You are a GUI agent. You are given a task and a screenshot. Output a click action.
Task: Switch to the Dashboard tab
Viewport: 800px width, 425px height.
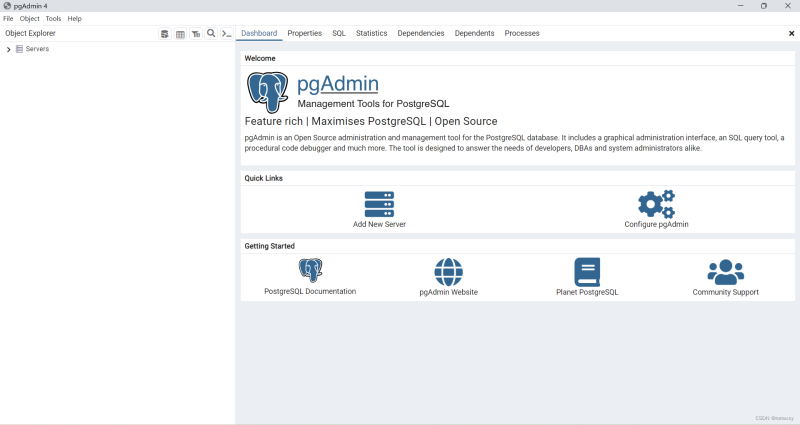point(259,33)
